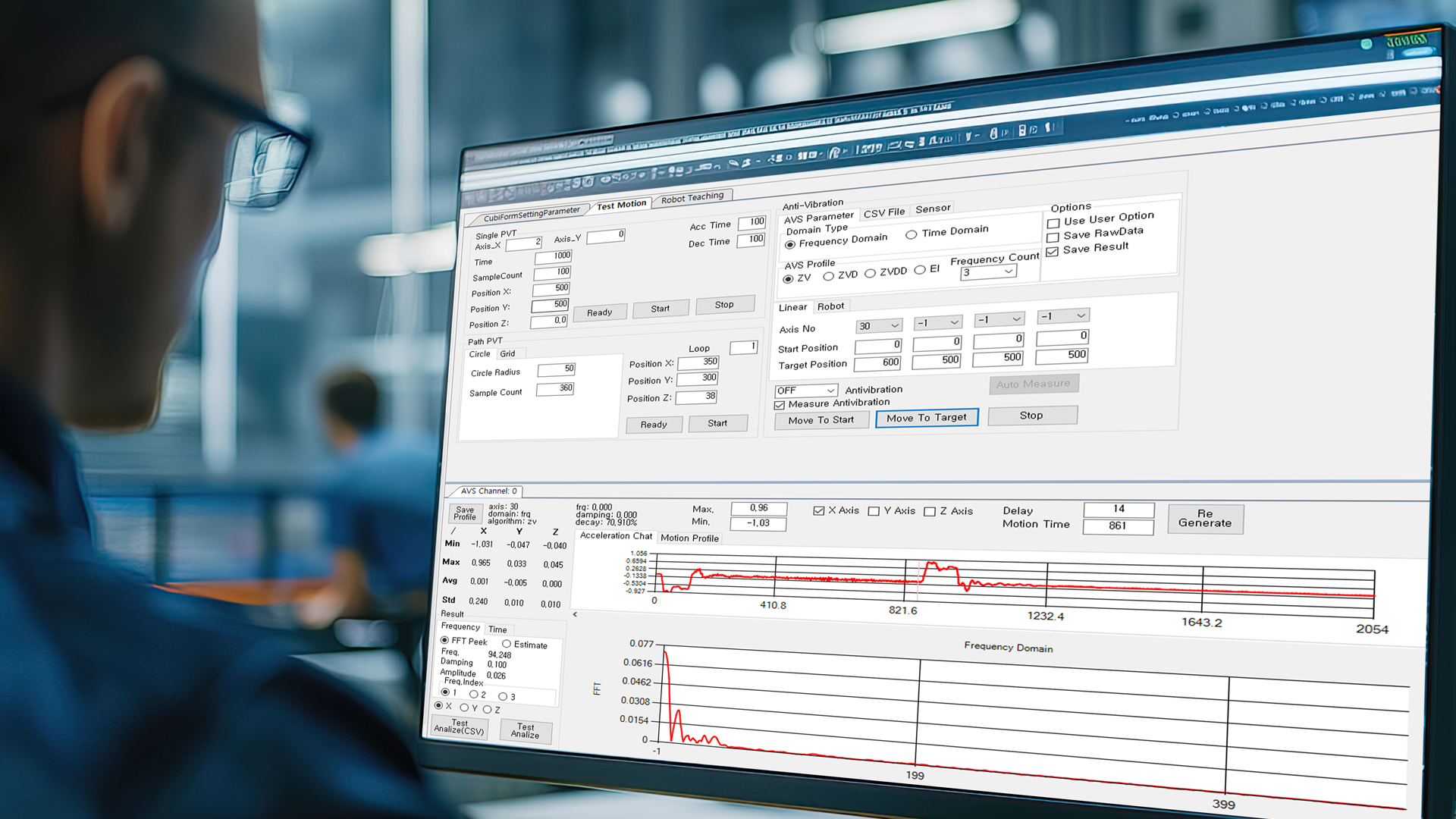Toggle the Measure Antivibration checkbox
The width and height of the screenshot is (1456, 819).
click(x=780, y=405)
